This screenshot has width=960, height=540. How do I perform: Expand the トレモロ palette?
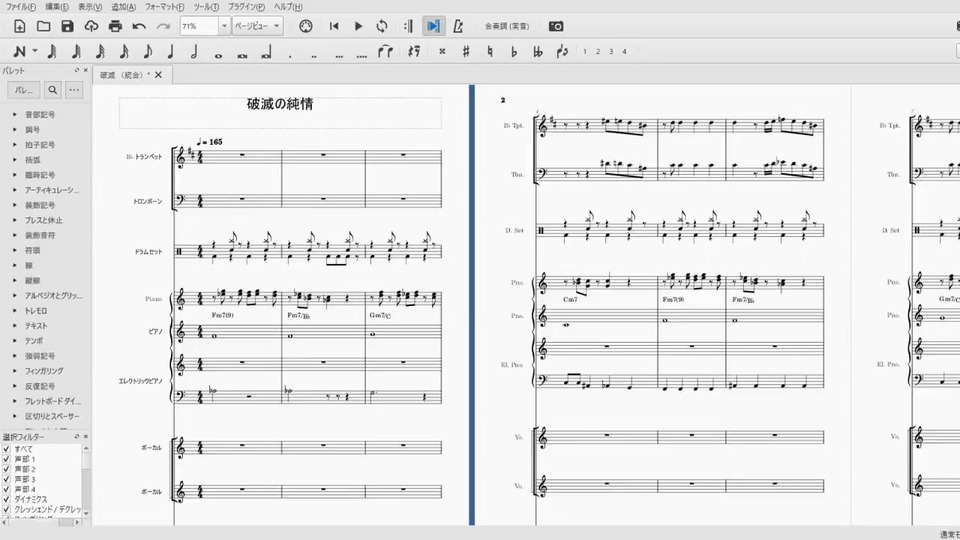pyautogui.click(x=15, y=311)
